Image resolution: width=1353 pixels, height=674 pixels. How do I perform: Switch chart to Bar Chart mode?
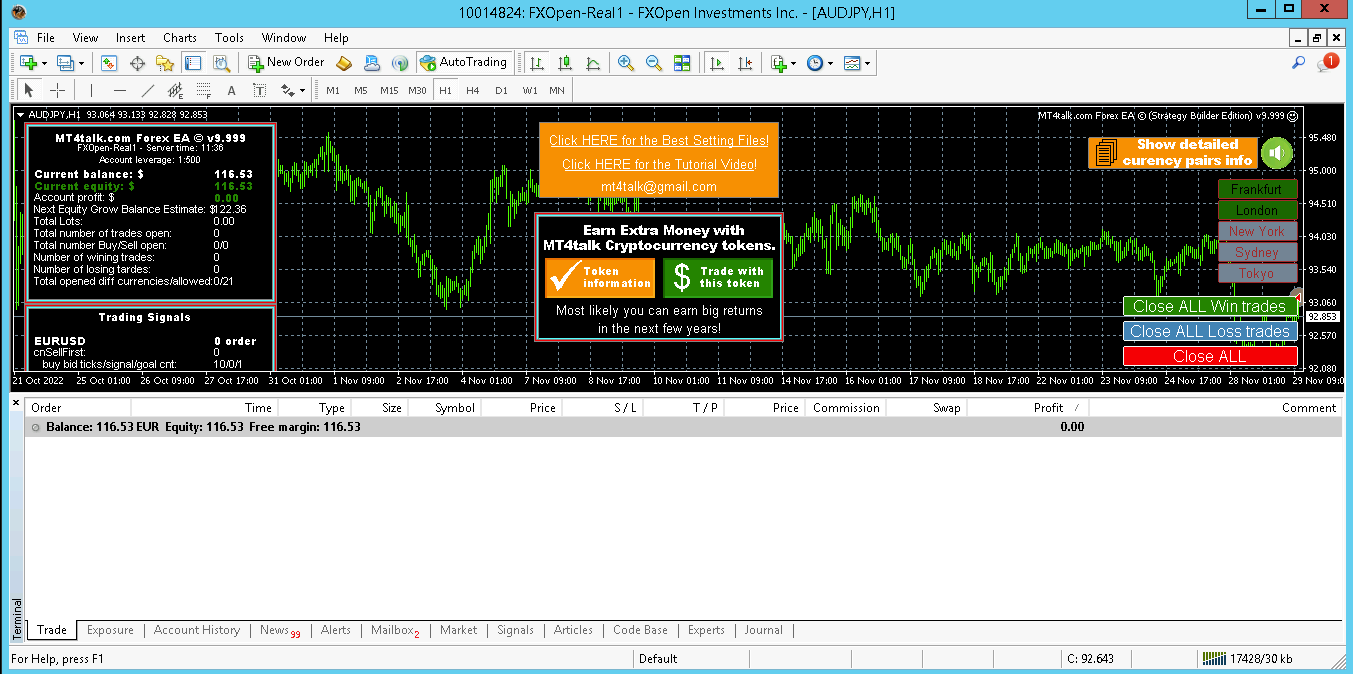[x=537, y=62]
